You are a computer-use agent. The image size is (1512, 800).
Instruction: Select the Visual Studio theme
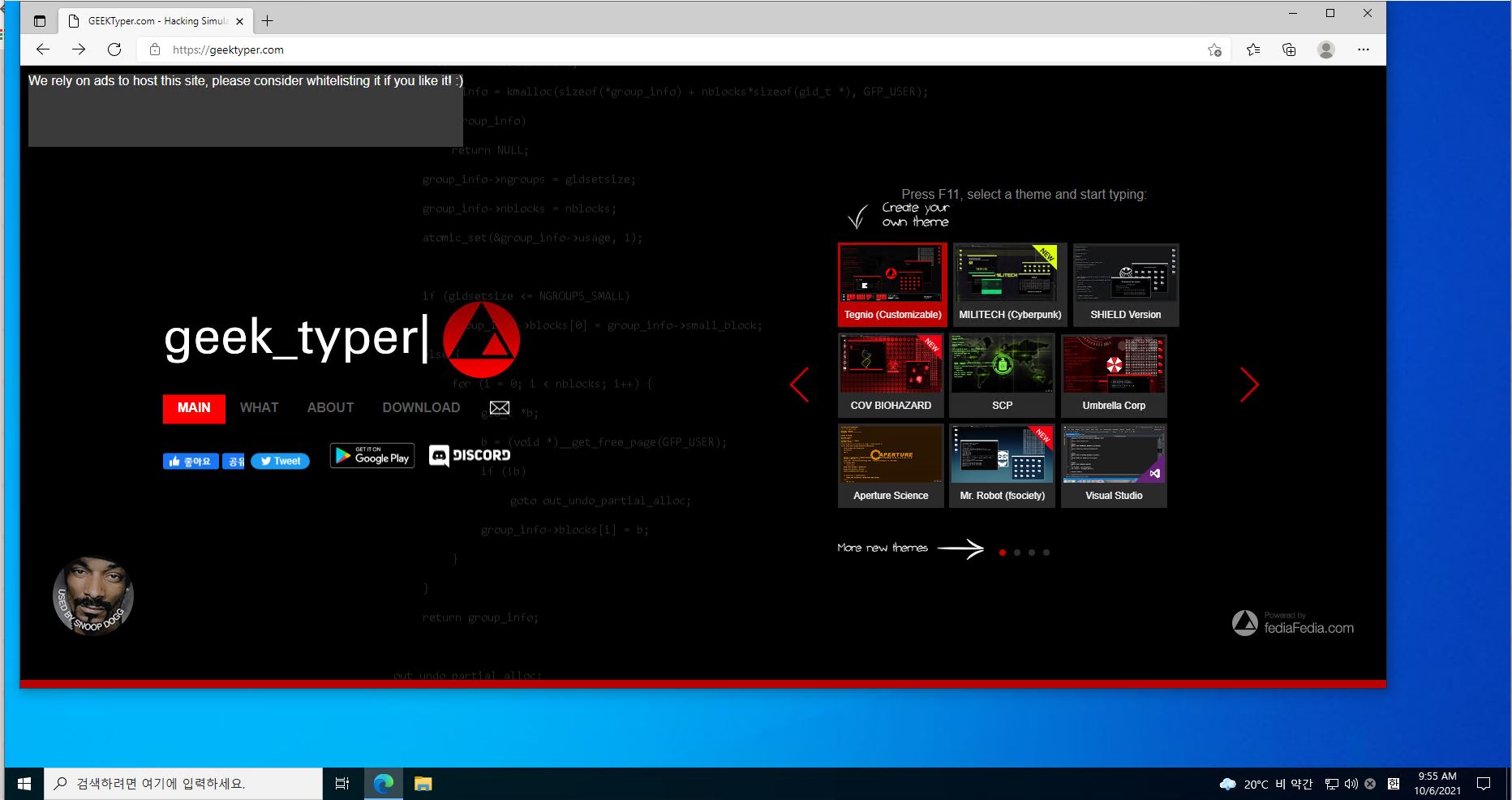point(1114,466)
